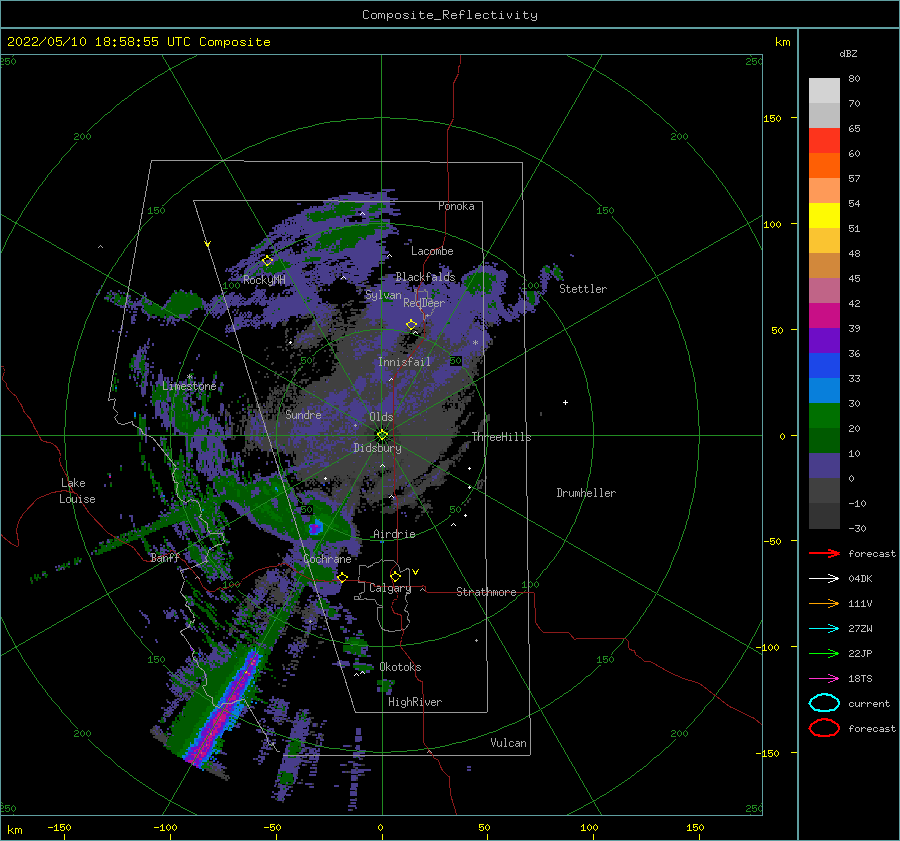The height and width of the screenshot is (841, 900).
Task: Click the Banff label on map
Action: [165, 557]
